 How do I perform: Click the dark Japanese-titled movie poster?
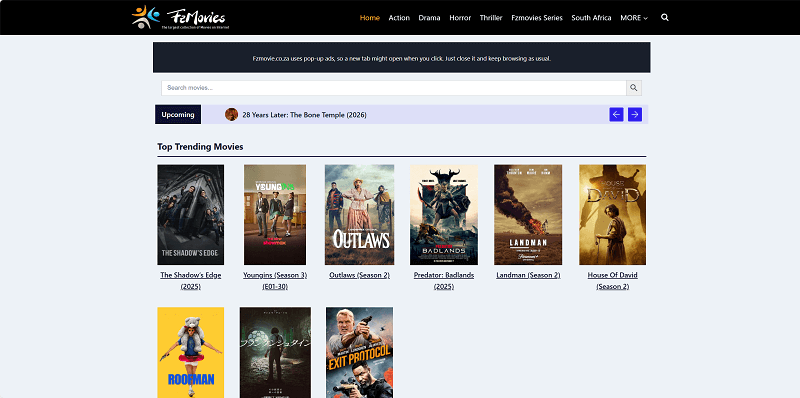275,353
